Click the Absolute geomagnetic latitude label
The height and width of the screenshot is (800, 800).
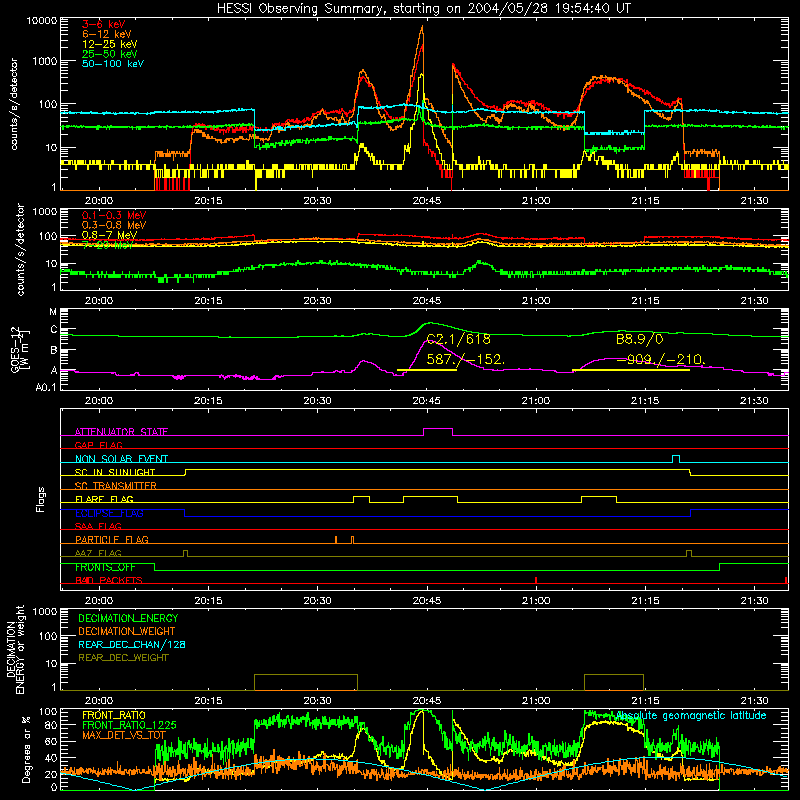691,716
